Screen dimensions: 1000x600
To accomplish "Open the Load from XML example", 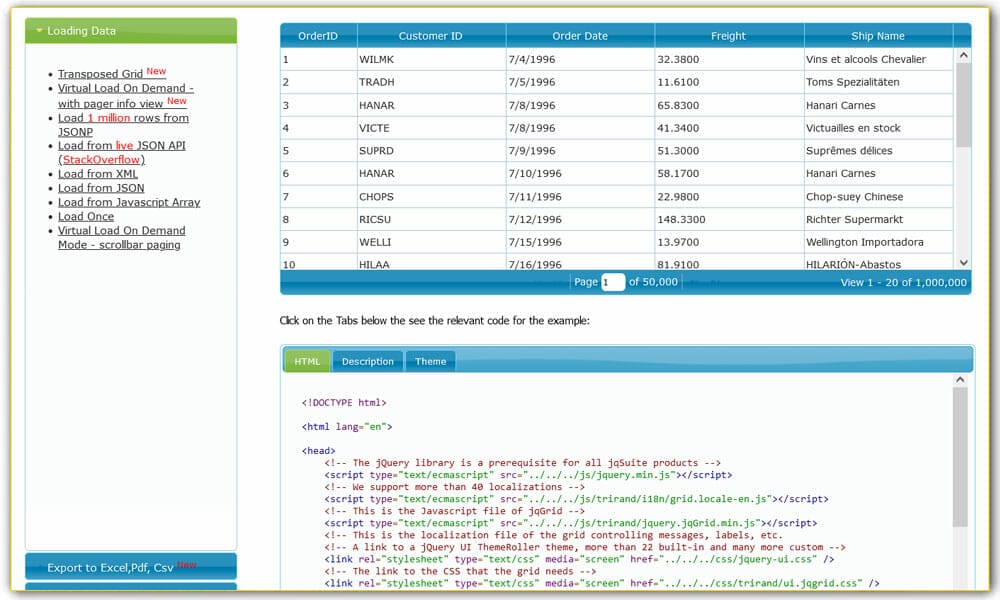I will tap(98, 174).
